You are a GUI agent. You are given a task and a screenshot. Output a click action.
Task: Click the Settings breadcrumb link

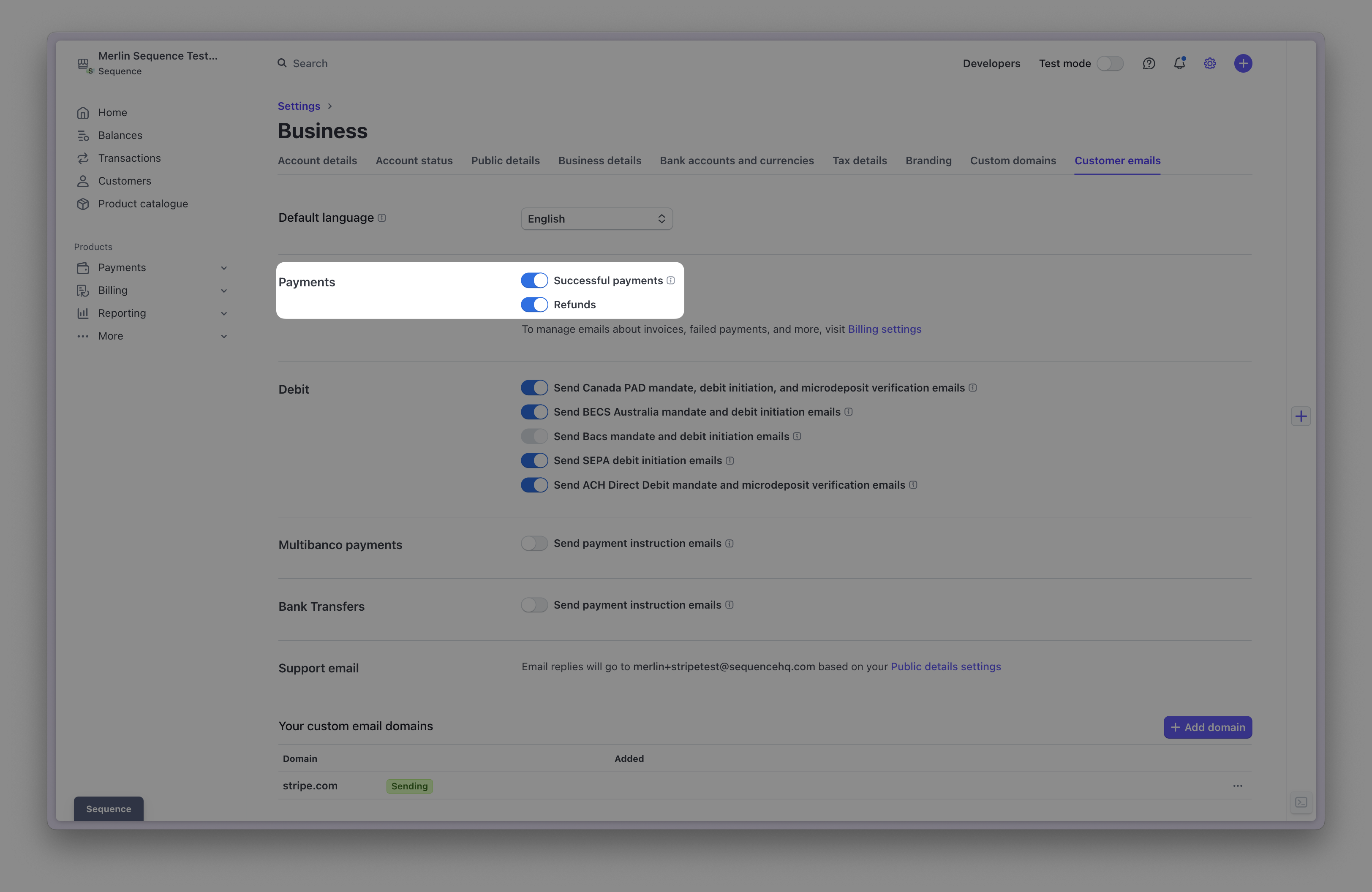pos(299,106)
